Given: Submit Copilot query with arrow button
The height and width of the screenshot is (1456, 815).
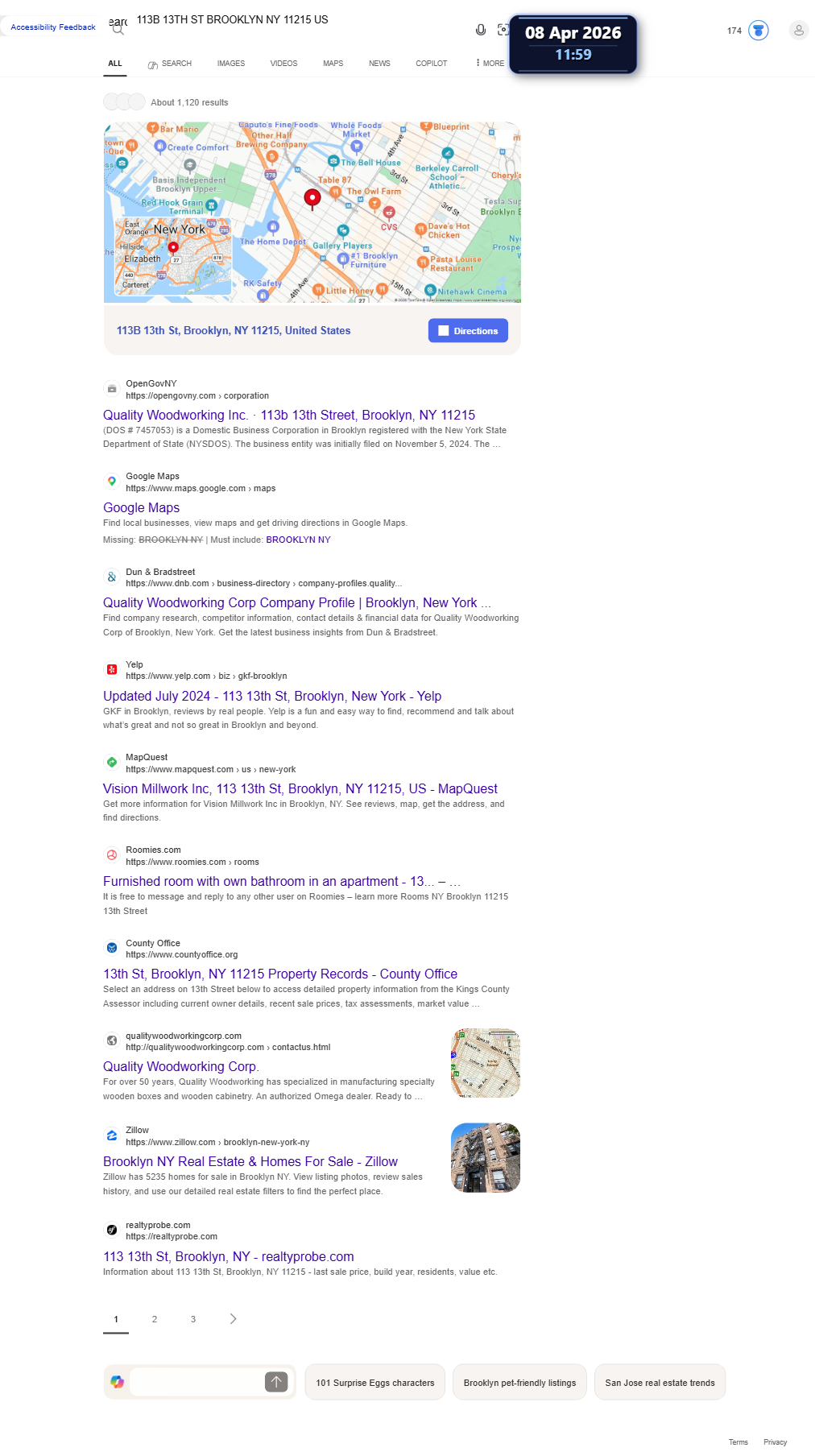Looking at the screenshot, I should pyautogui.click(x=276, y=1382).
